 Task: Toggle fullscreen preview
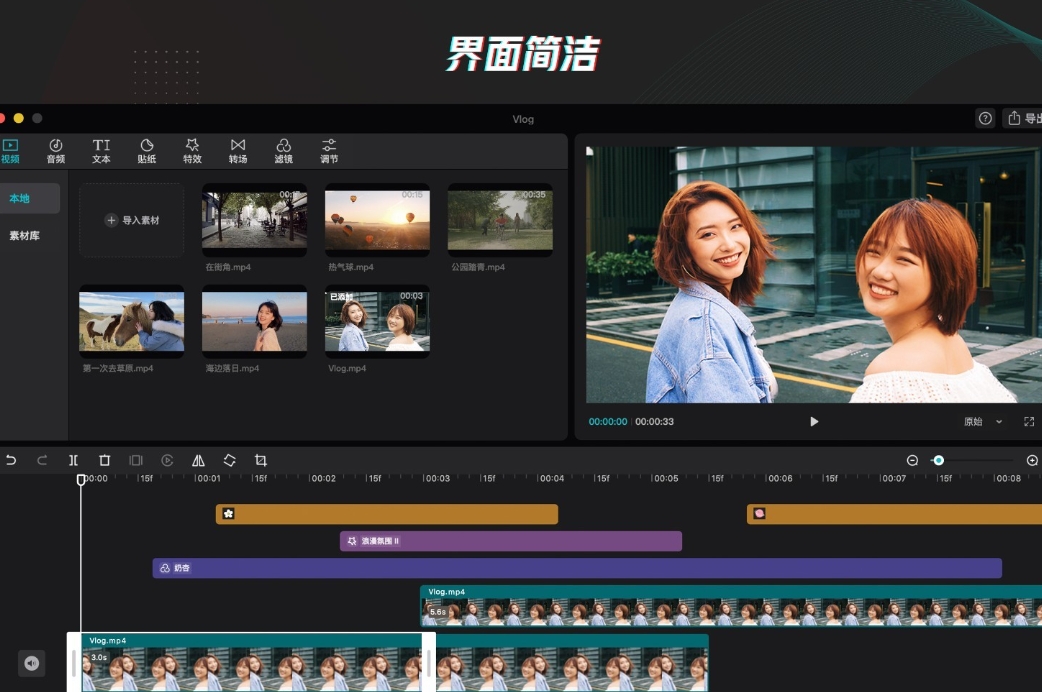click(x=1029, y=422)
